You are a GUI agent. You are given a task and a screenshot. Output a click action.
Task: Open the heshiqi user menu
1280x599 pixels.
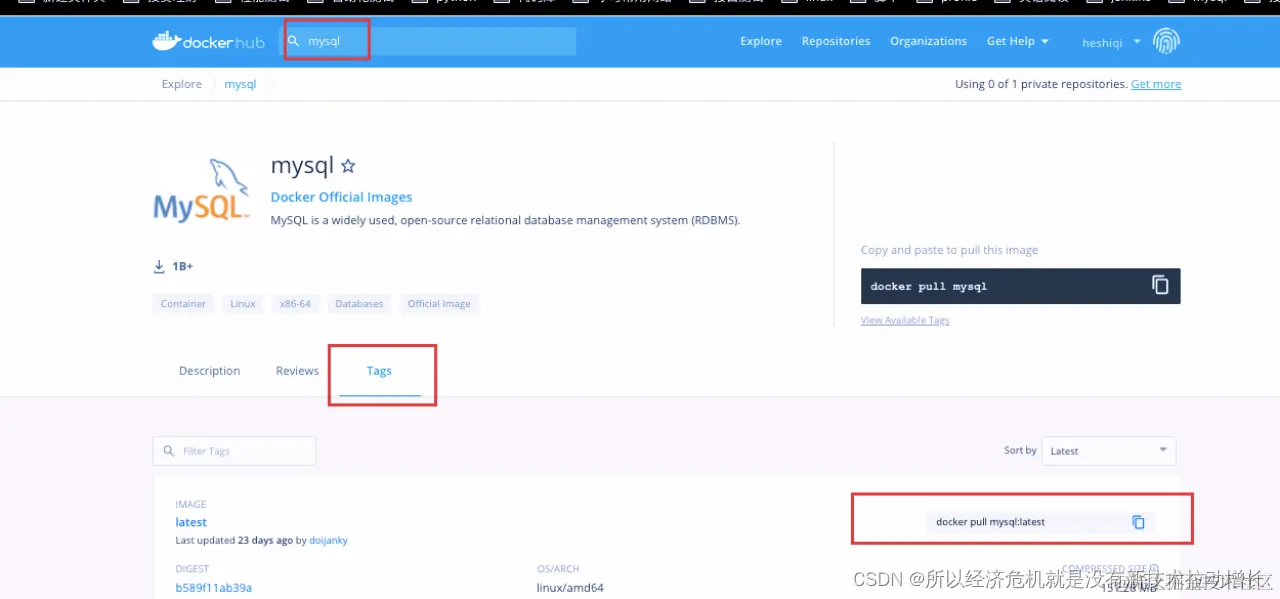1111,42
